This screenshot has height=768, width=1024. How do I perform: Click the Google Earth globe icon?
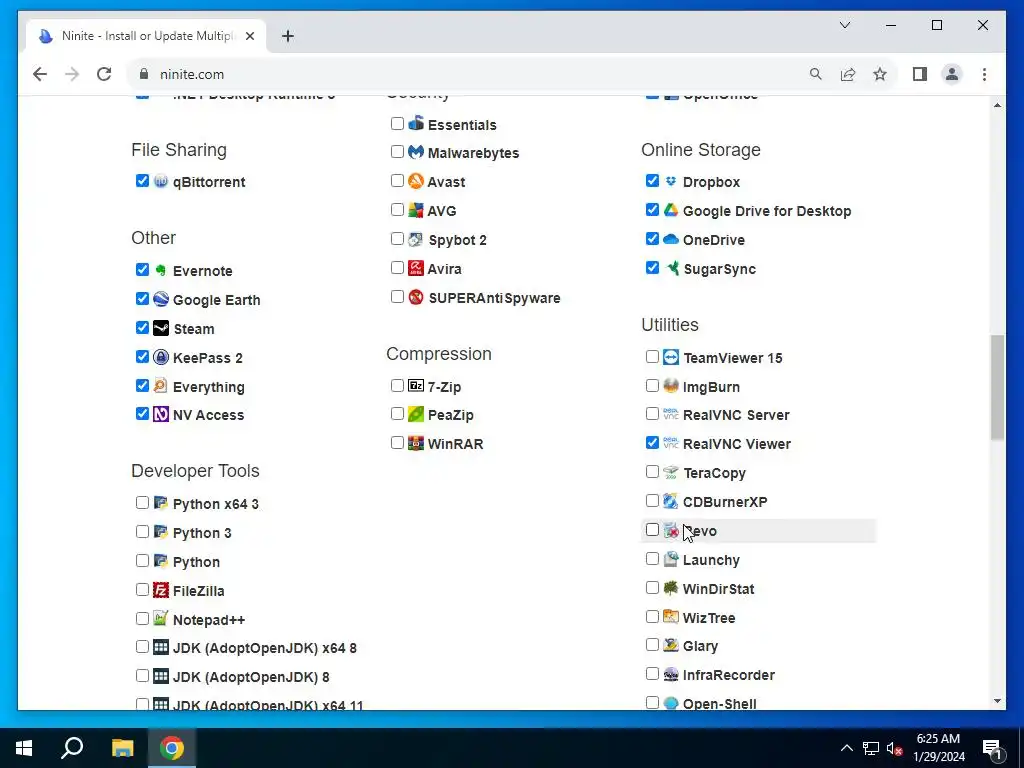coord(161,299)
